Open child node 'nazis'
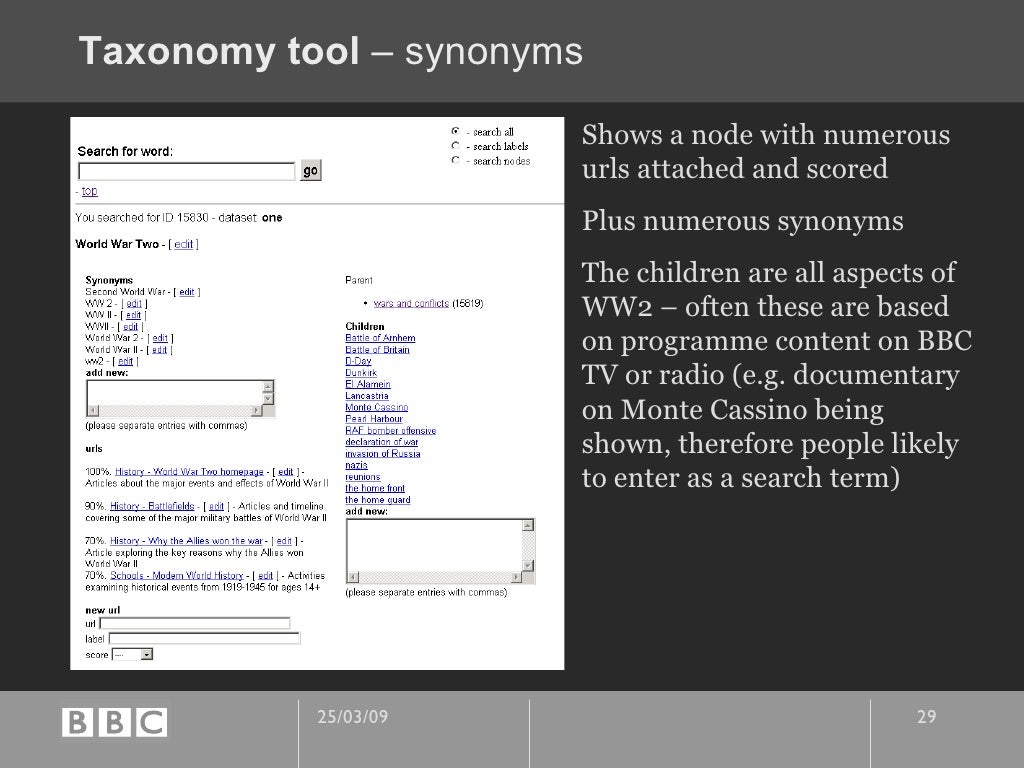The width and height of the screenshot is (1024, 768). [356, 465]
